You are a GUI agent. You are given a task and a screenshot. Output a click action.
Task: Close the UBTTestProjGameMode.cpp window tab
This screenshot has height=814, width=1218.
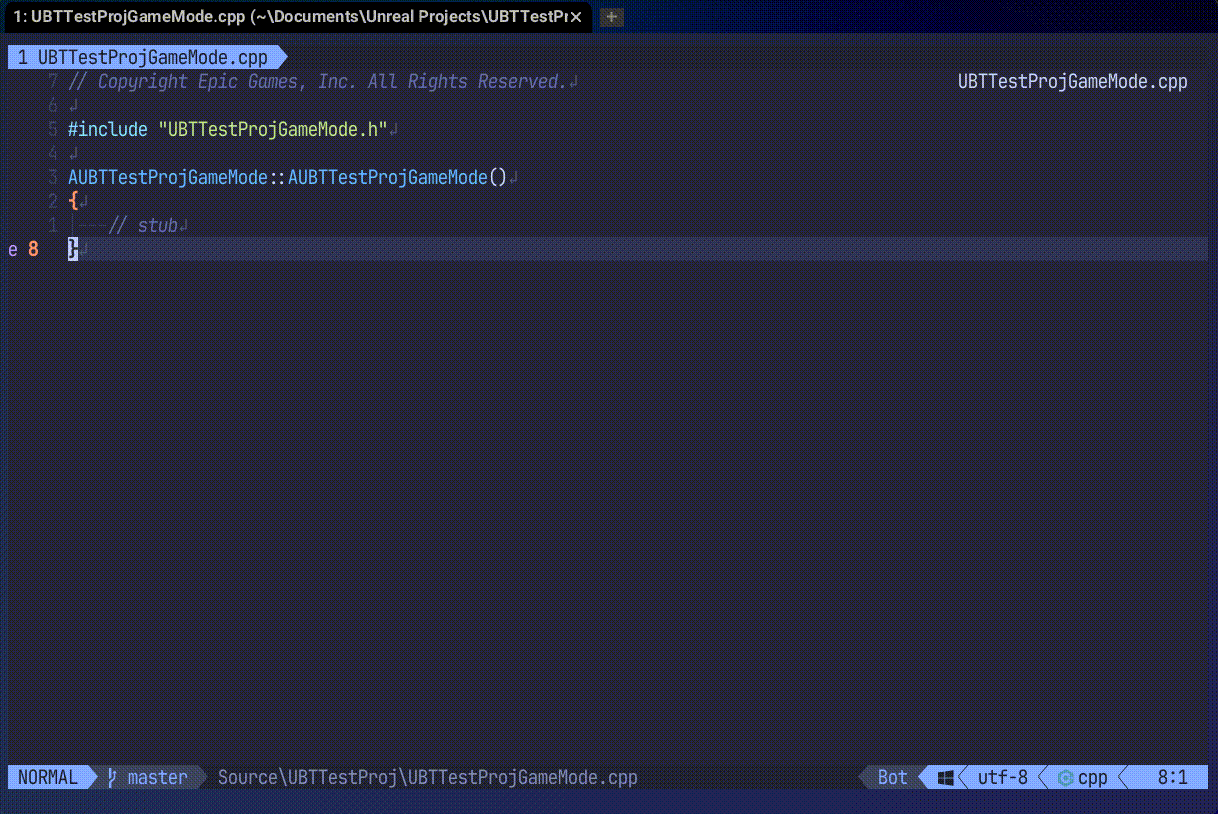point(576,17)
